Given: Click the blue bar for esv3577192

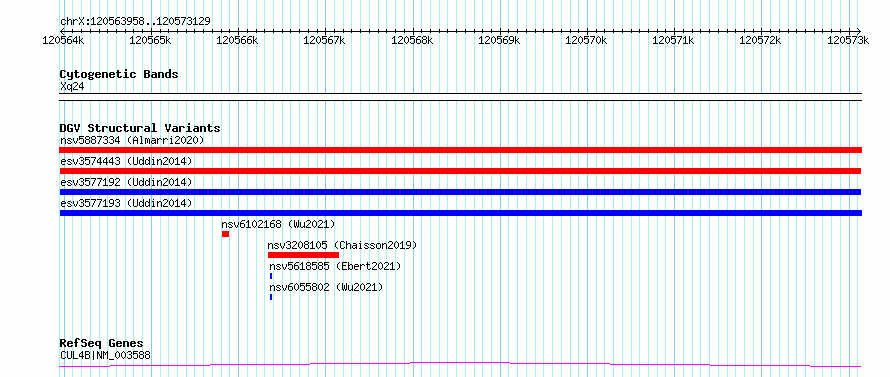Looking at the screenshot, I should click(460, 192).
